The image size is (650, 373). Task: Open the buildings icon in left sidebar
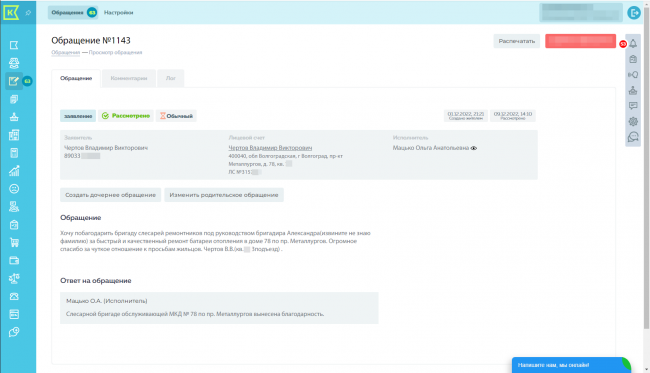click(14, 135)
